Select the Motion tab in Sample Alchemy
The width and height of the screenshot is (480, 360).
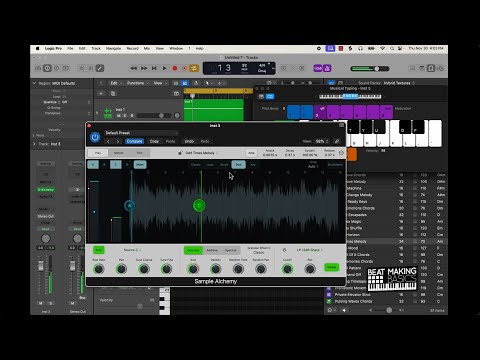(119, 153)
